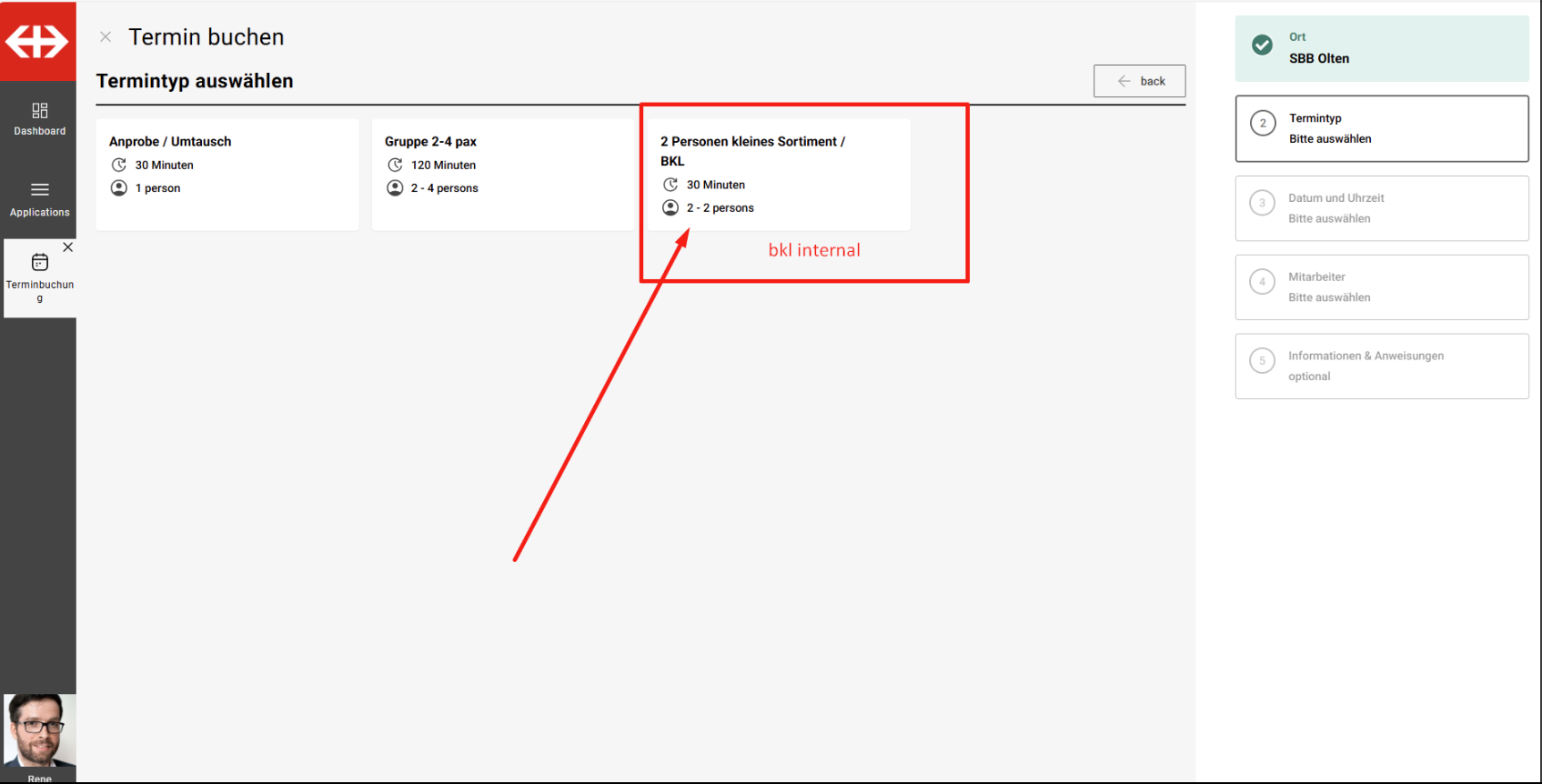Close the Termin buchen dialog
This screenshot has width=1542, height=784.
coord(106,37)
